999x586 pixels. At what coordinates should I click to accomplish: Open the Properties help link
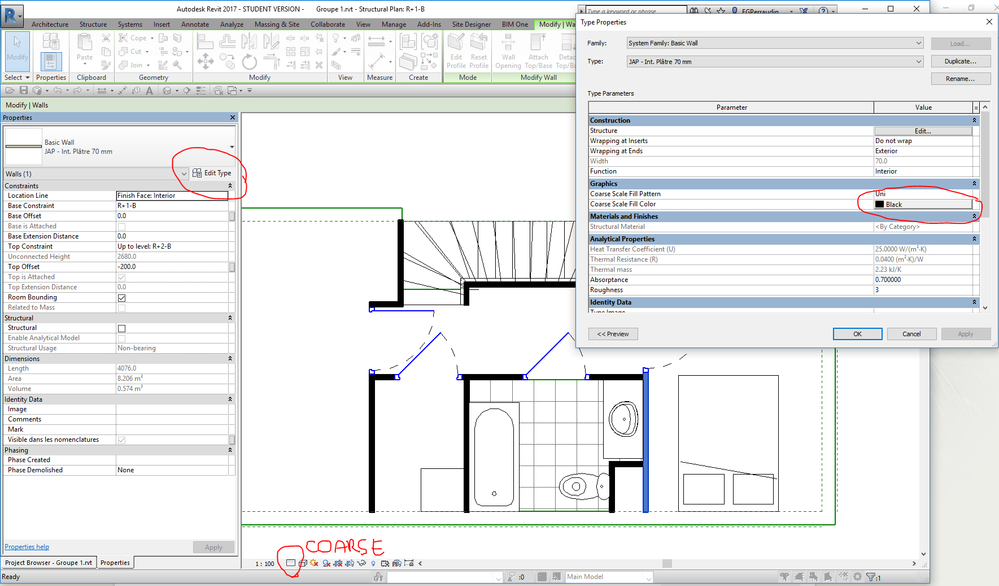pos(27,547)
